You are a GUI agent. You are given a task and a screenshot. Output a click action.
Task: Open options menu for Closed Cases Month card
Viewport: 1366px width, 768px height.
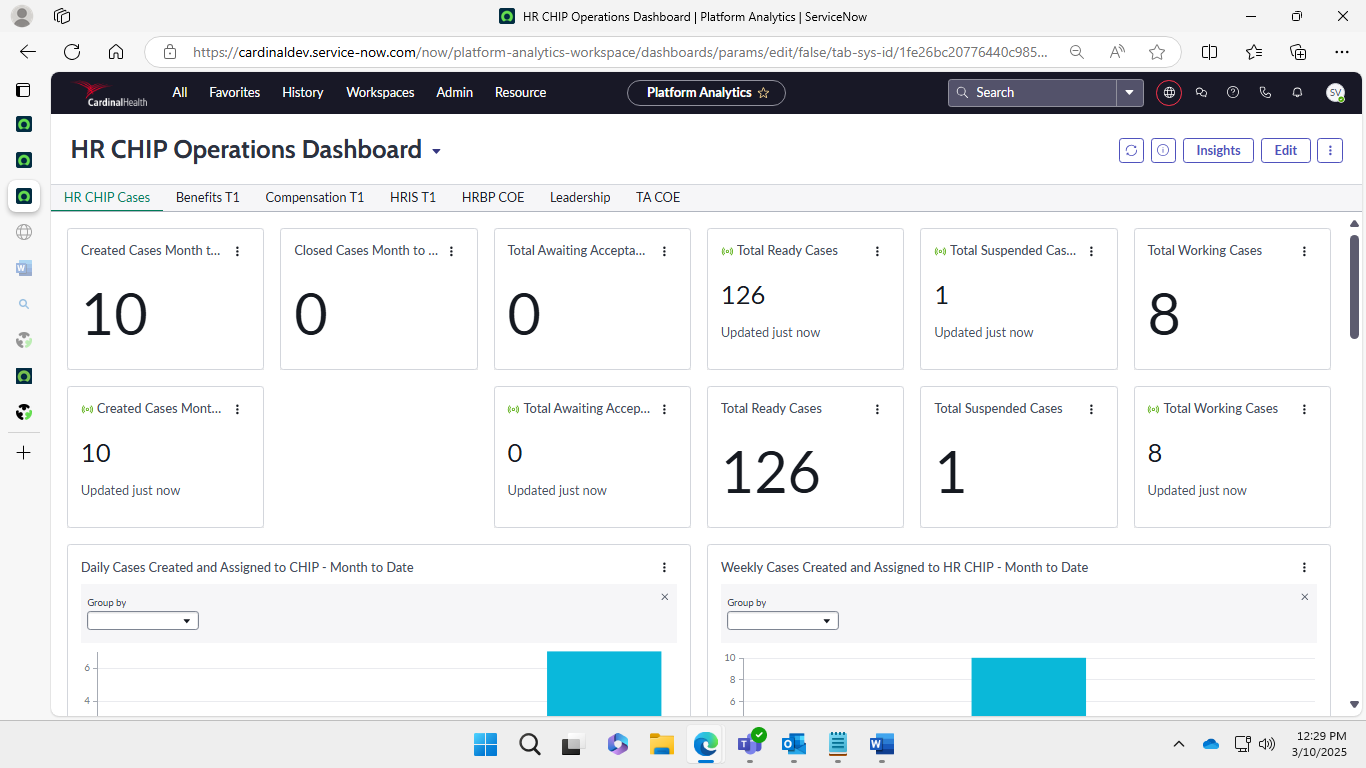[451, 251]
